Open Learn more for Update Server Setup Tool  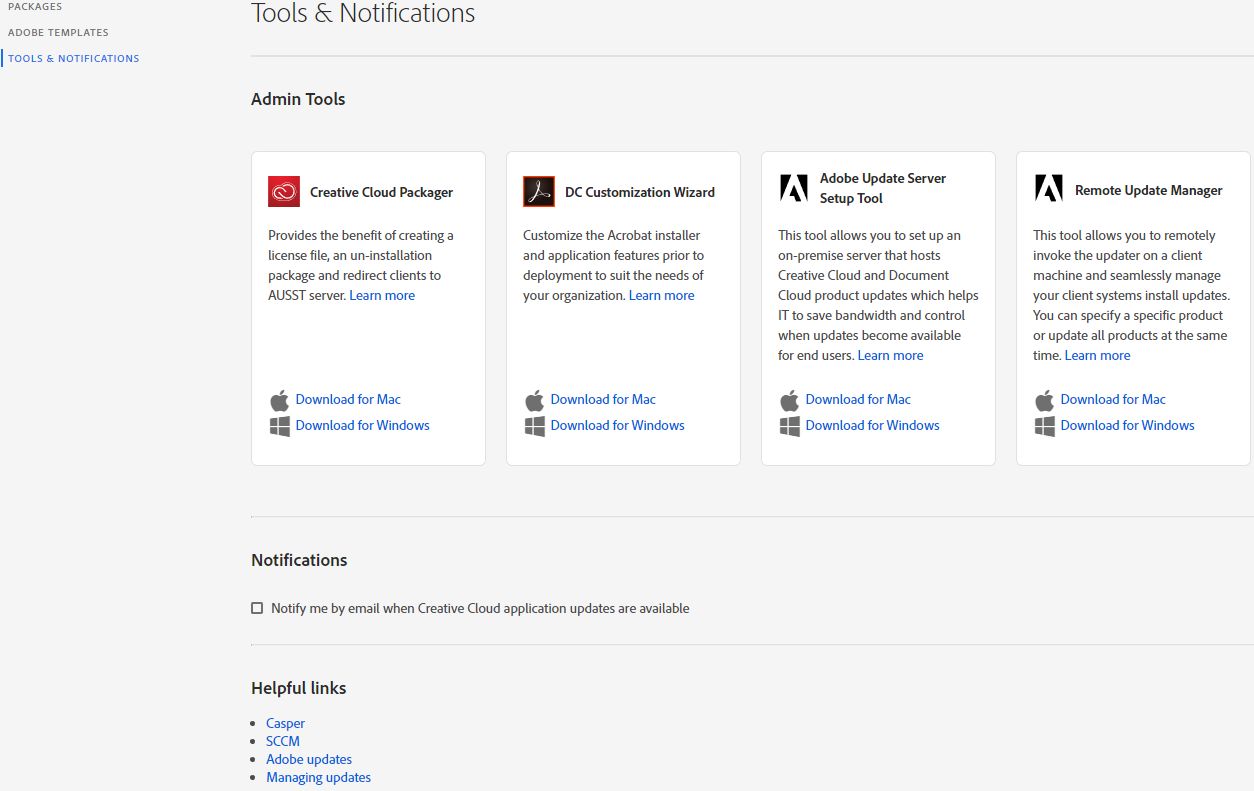(x=891, y=355)
